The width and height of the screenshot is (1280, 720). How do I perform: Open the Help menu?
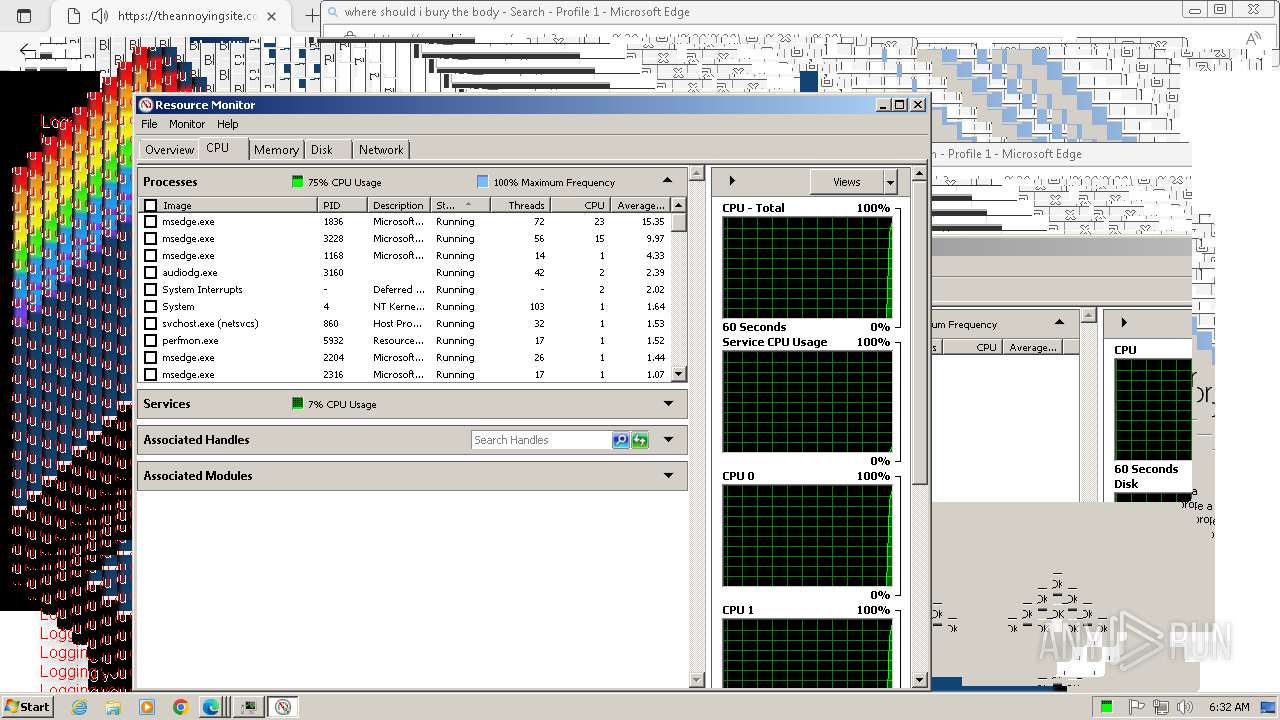(x=228, y=124)
